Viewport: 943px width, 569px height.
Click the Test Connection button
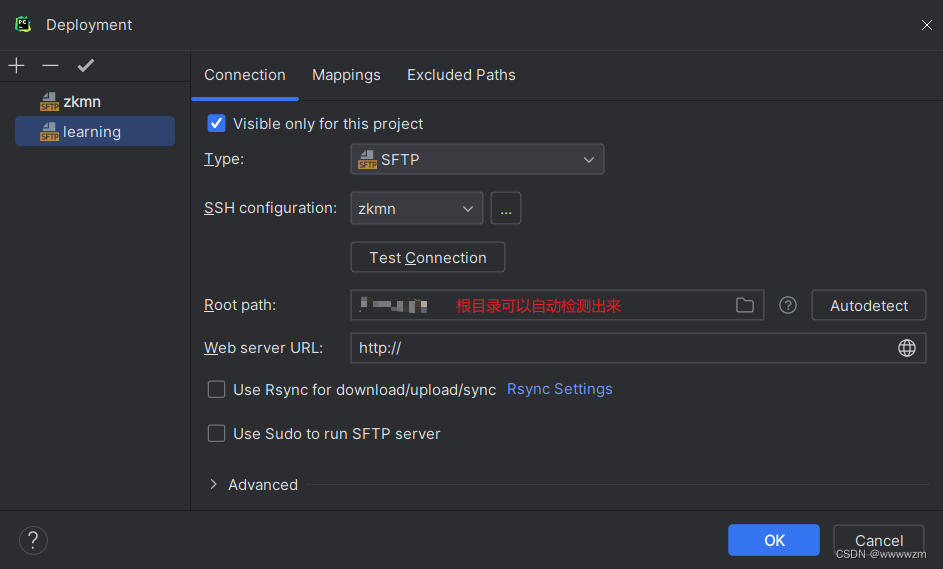click(428, 257)
